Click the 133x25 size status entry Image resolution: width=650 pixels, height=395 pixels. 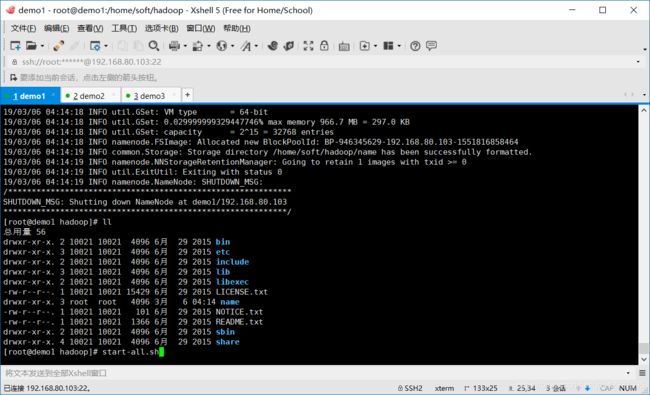click(480, 388)
